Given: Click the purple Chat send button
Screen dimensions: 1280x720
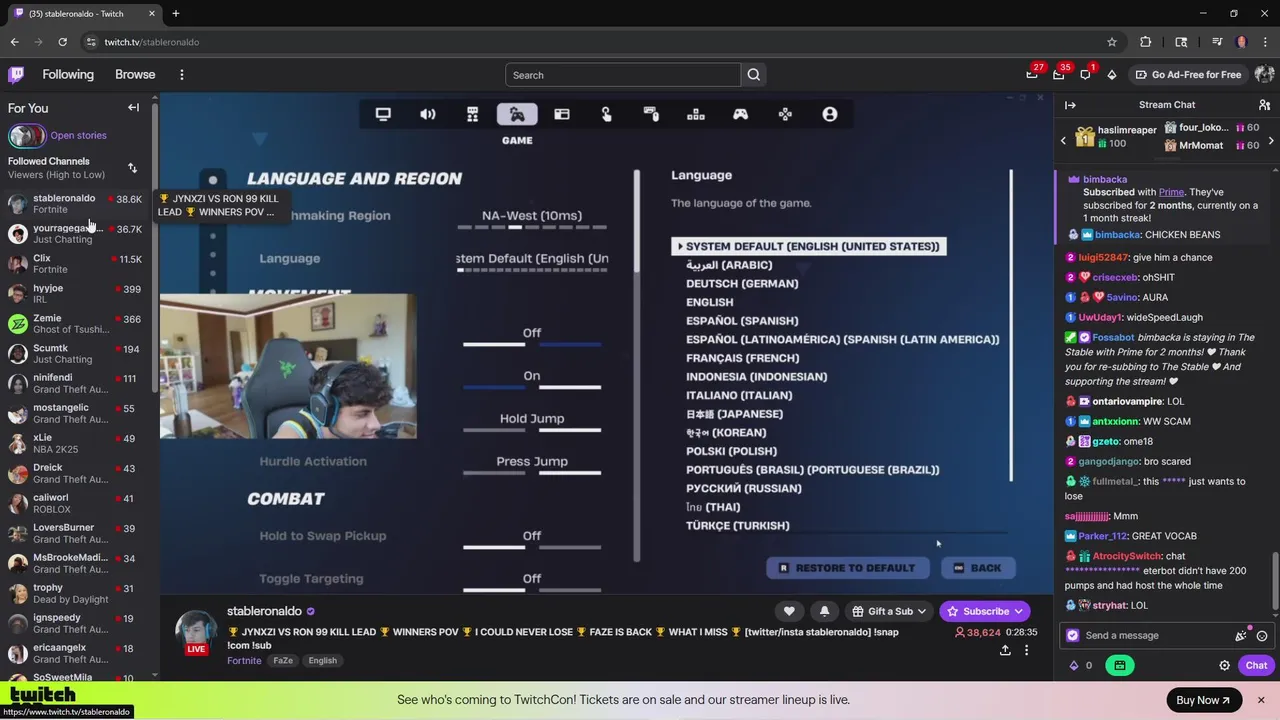Looking at the screenshot, I should coord(1256,665).
